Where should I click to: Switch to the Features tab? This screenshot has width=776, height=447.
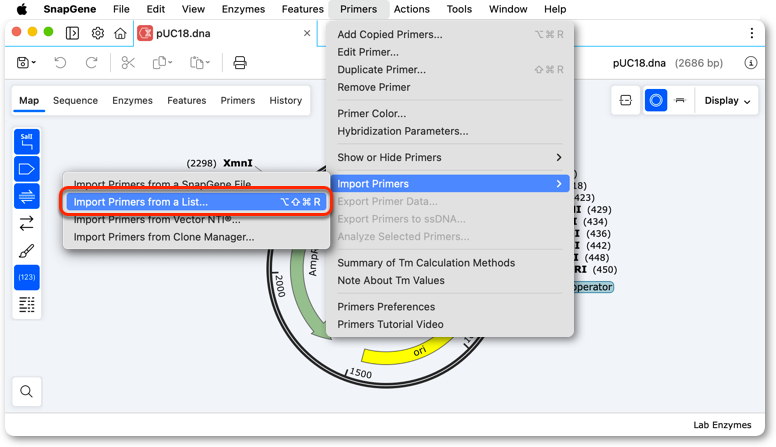[187, 100]
